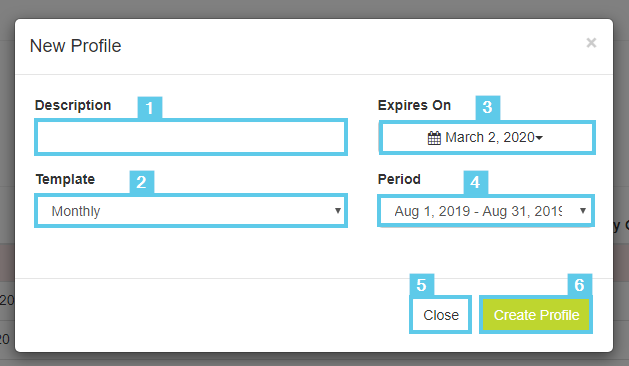Focus the Description text field
Viewport: 629px width, 366px height.
[191, 137]
